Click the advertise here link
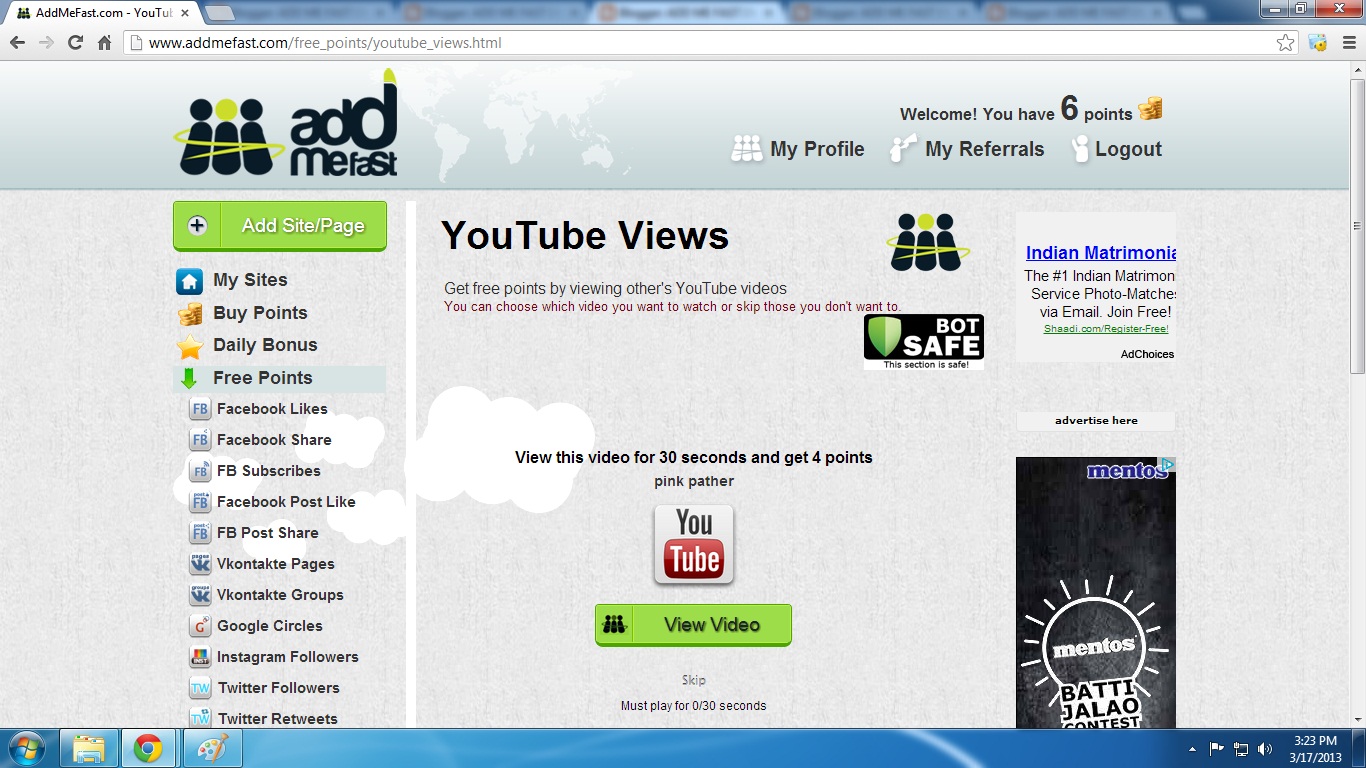Viewport: 1366px width, 768px height. pos(1096,421)
